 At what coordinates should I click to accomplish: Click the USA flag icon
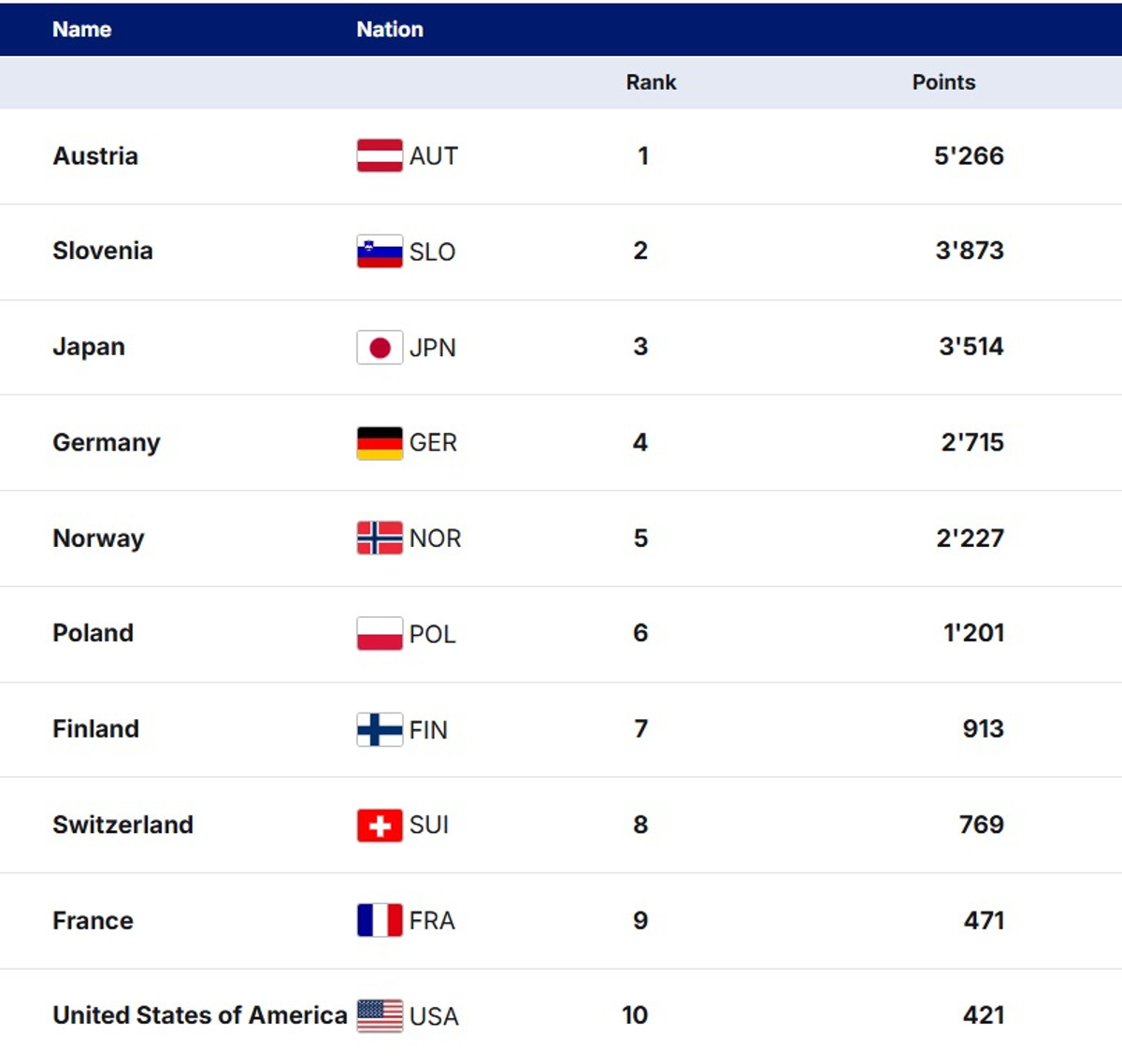click(380, 1015)
